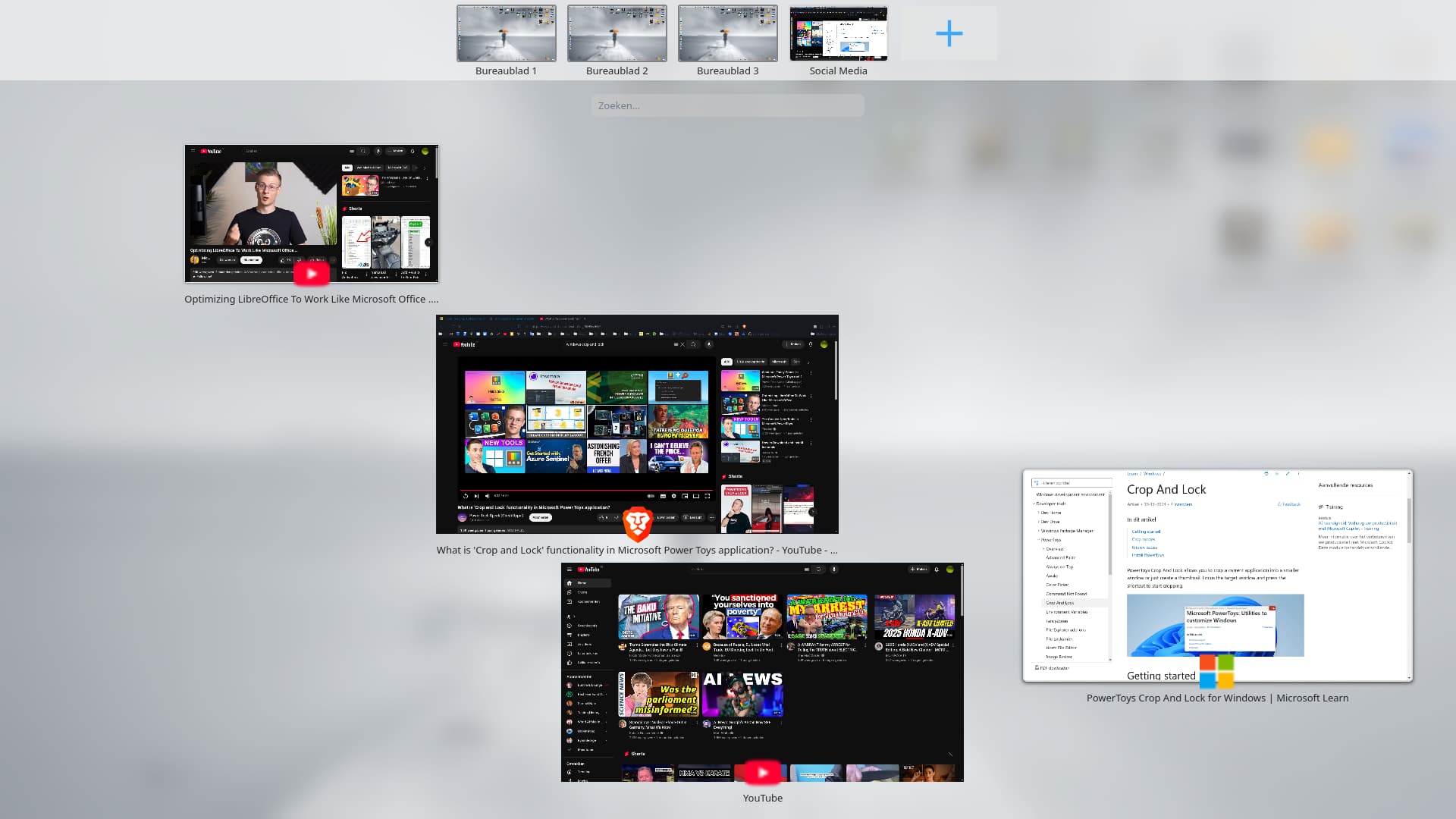This screenshot has width=1456, height=819.
Task: Click the Baku Initiative video in YouTube home window
Action: pyautogui.click(x=658, y=617)
